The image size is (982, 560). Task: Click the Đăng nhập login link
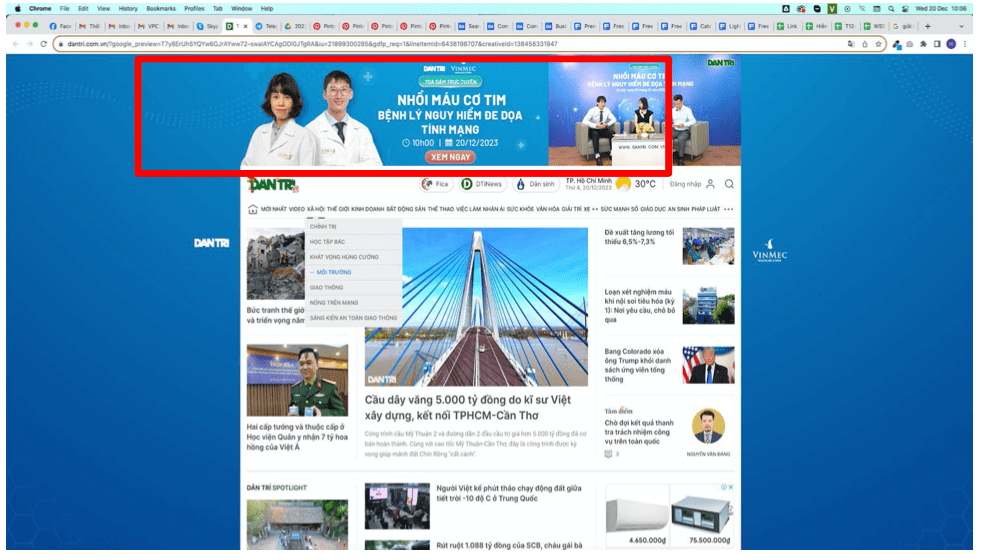coord(685,184)
